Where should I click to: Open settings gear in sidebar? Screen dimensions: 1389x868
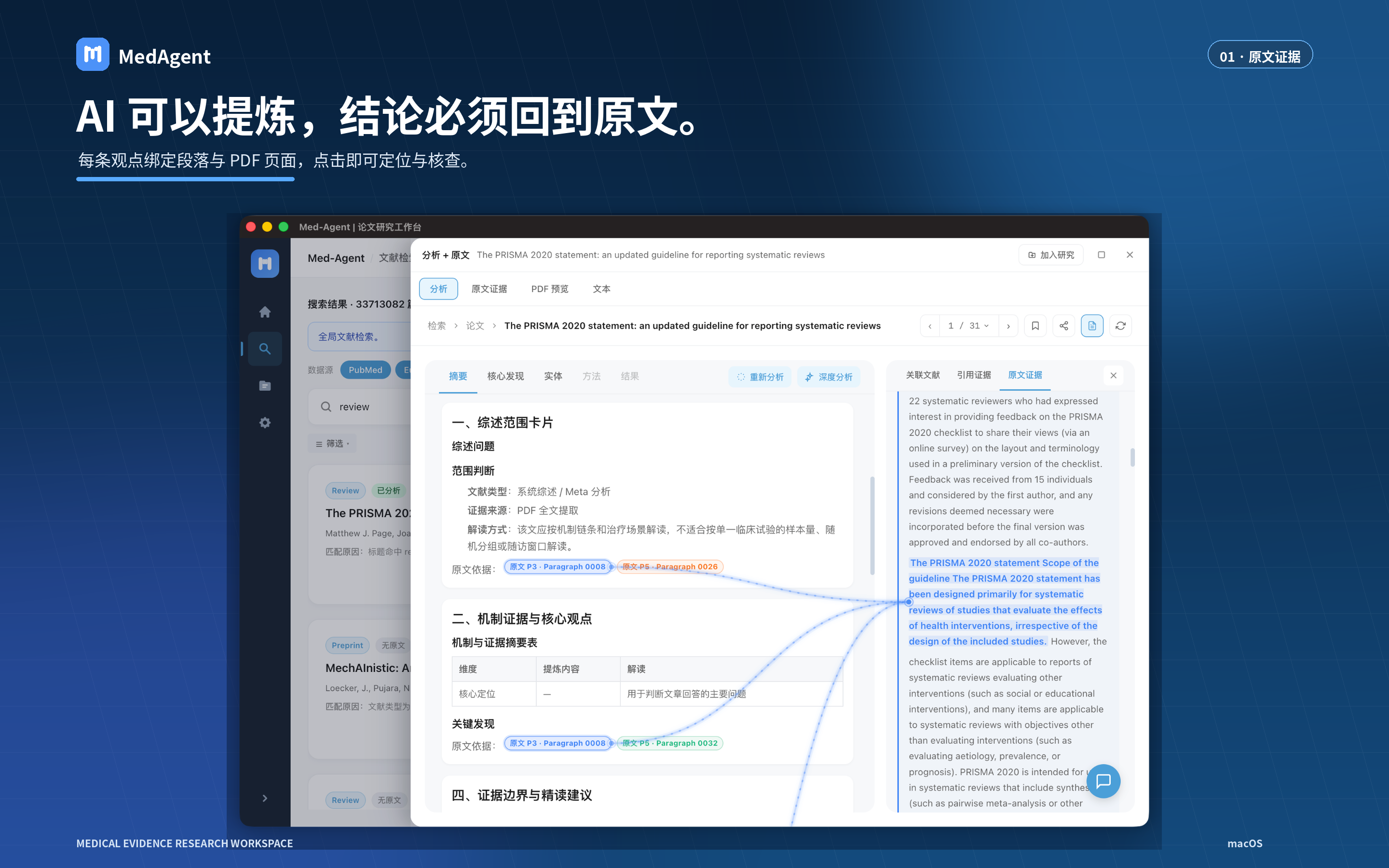(265, 422)
